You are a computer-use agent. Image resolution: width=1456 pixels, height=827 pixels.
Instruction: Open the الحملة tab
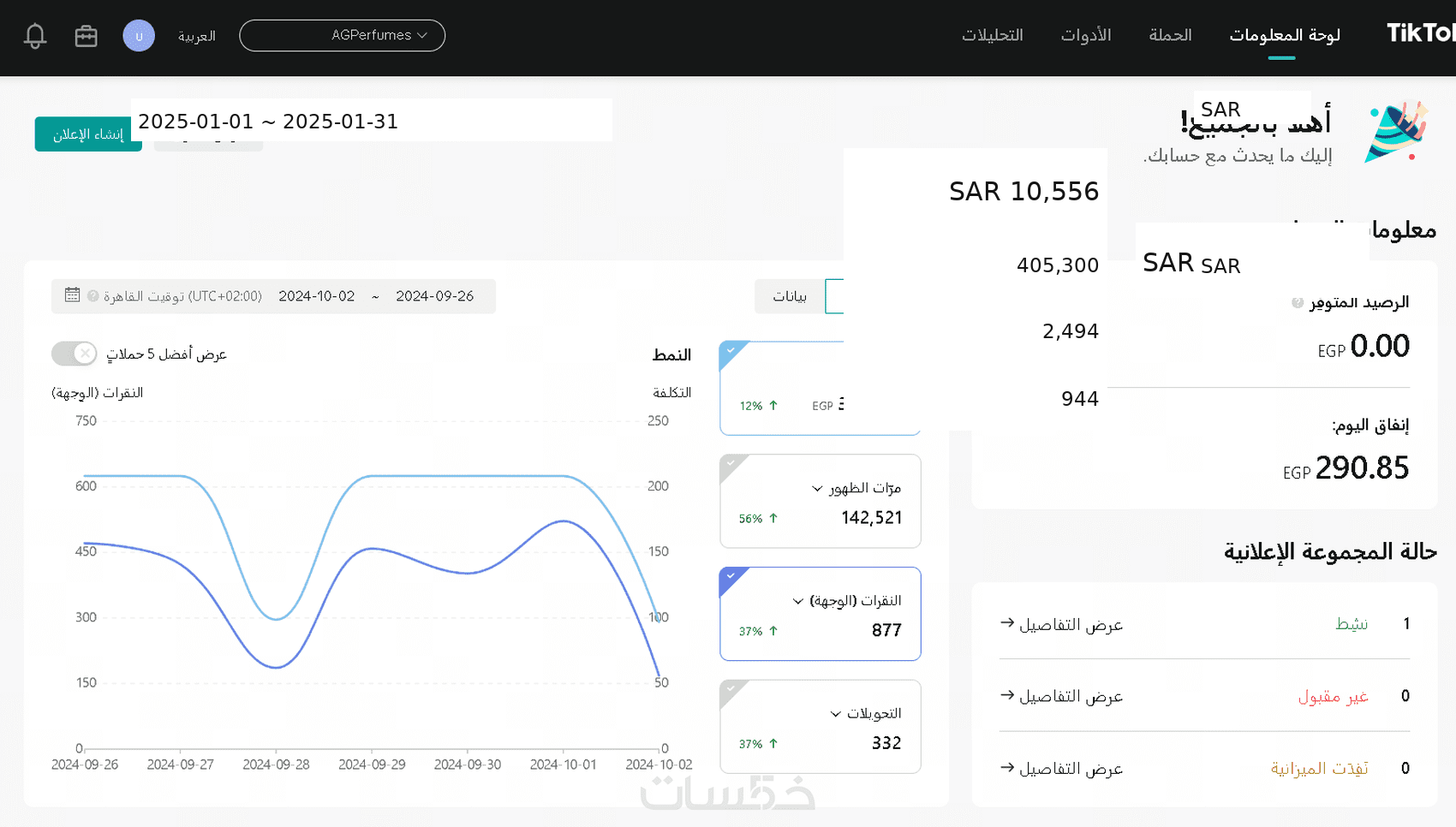(x=1170, y=35)
